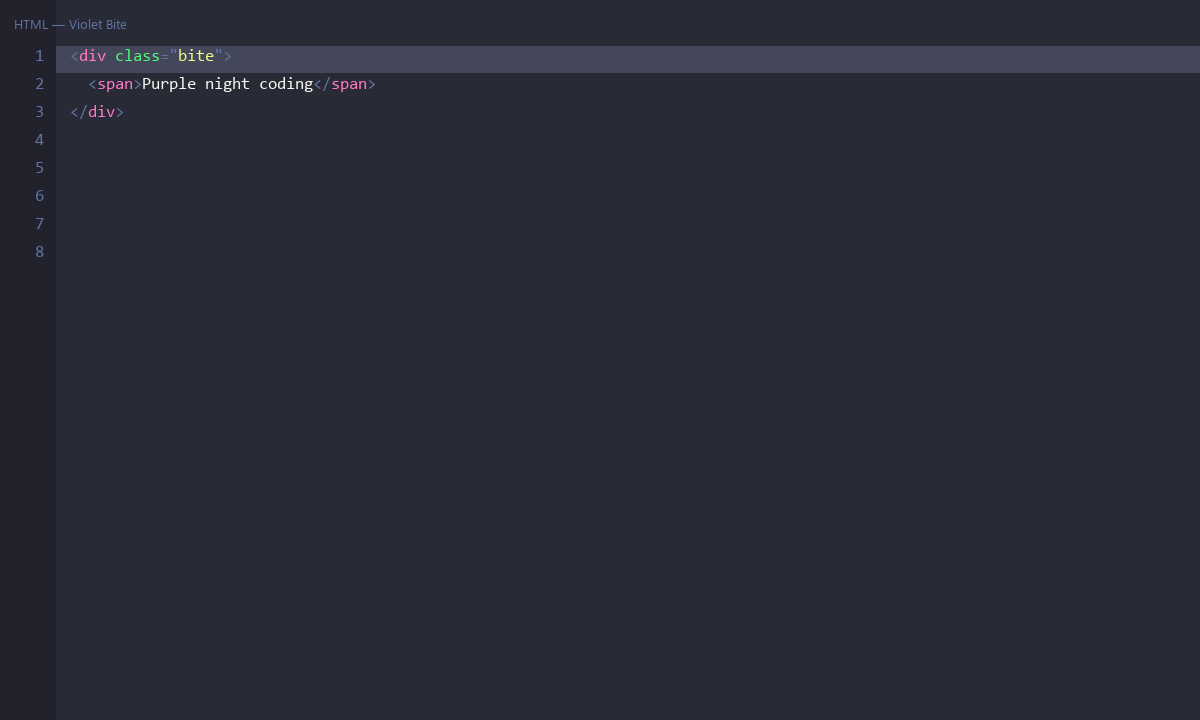Click the opening span tag name
Viewport: 1200px width, 720px height.
pos(115,84)
